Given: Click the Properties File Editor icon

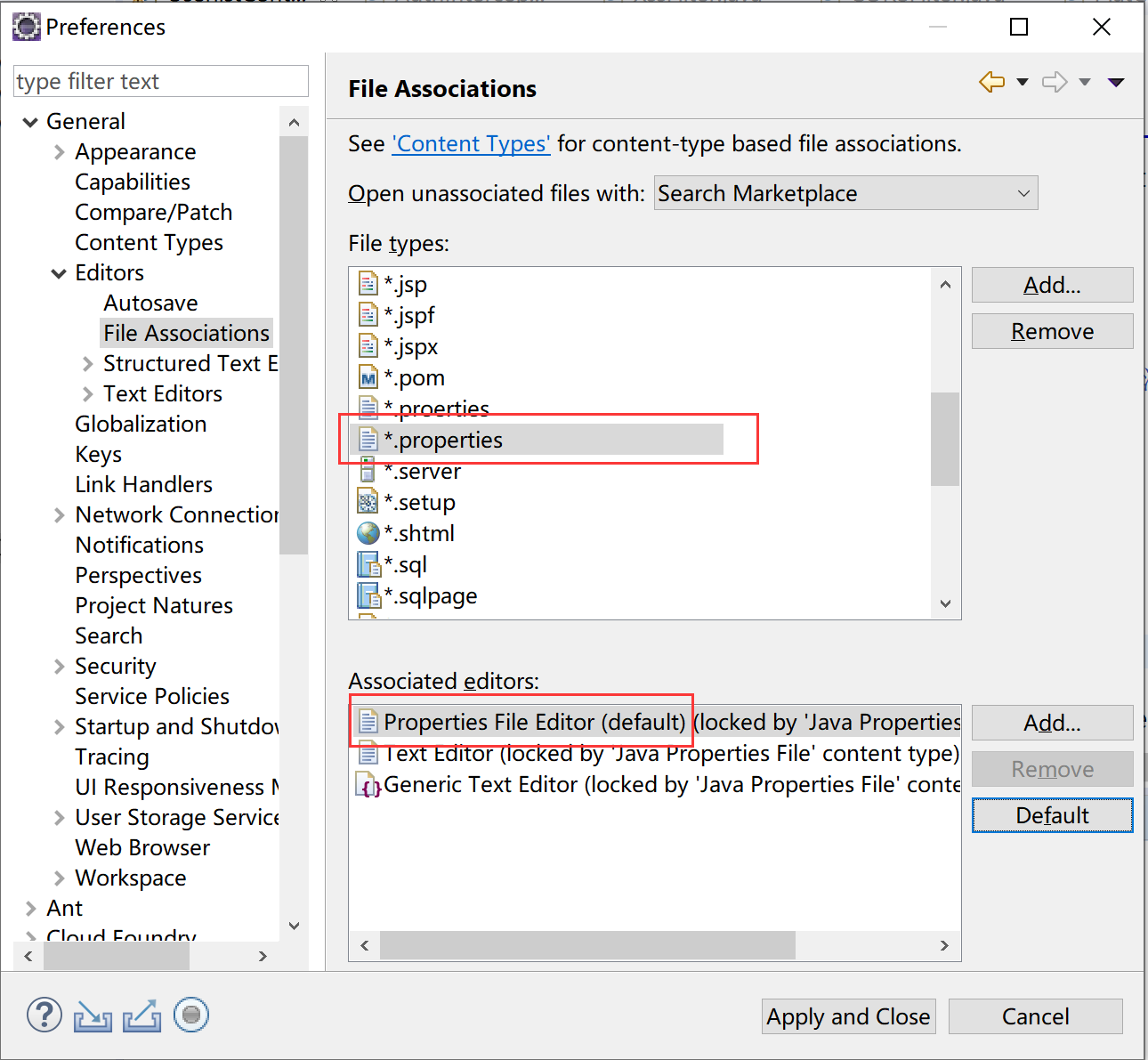Looking at the screenshot, I should (x=368, y=722).
